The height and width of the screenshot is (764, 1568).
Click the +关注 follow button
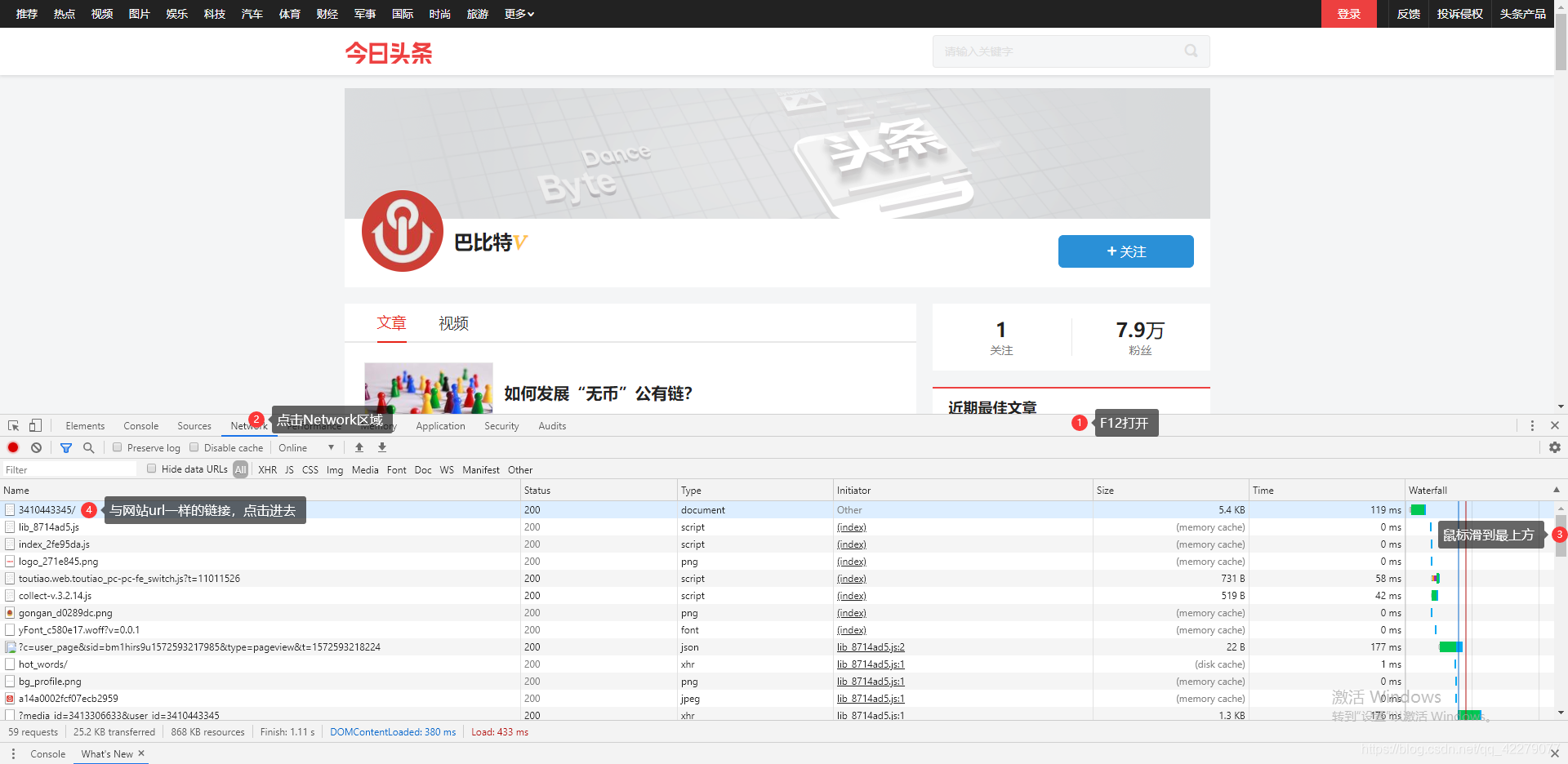pos(1125,251)
